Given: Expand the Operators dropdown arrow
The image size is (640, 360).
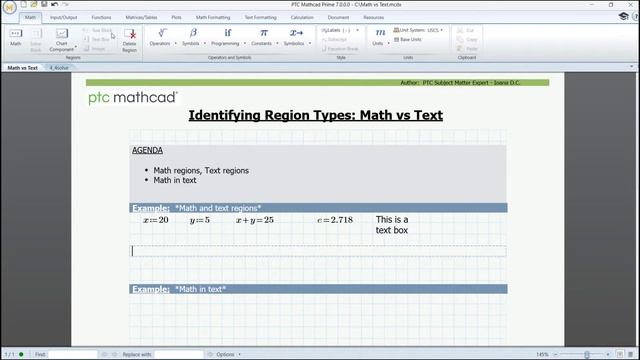Looking at the screenshot, I should tap(176, 43).
